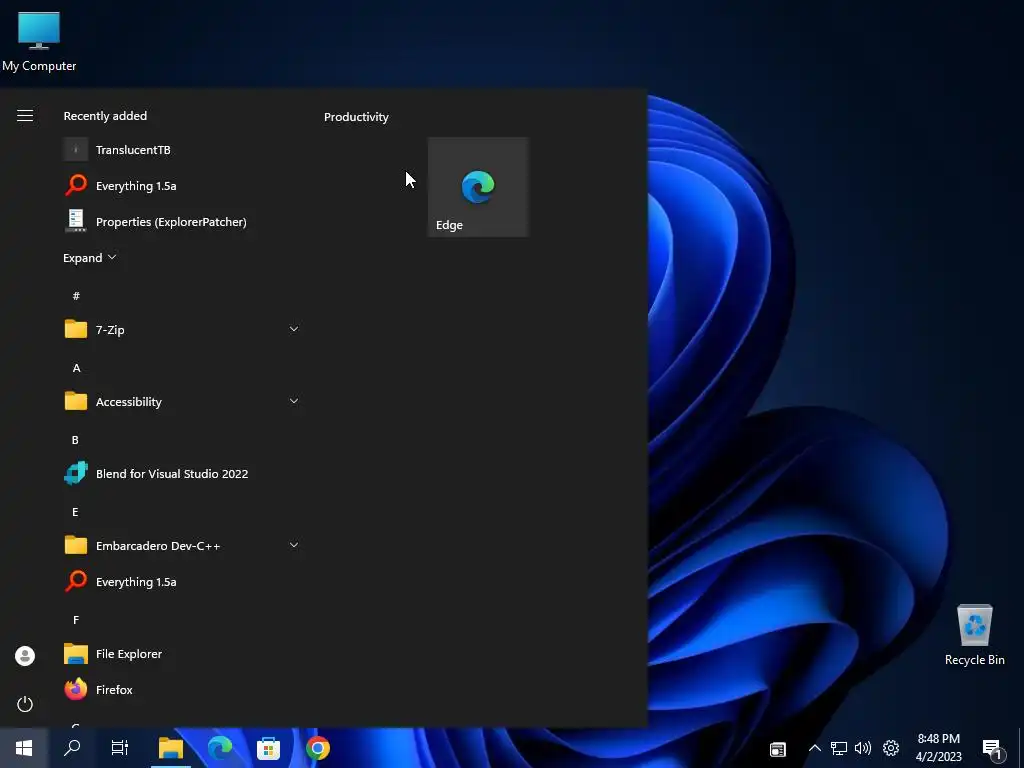This screenshot has height=768, width=1024.
Task: Click the letter F section header
Action: (x=76, y=620)
